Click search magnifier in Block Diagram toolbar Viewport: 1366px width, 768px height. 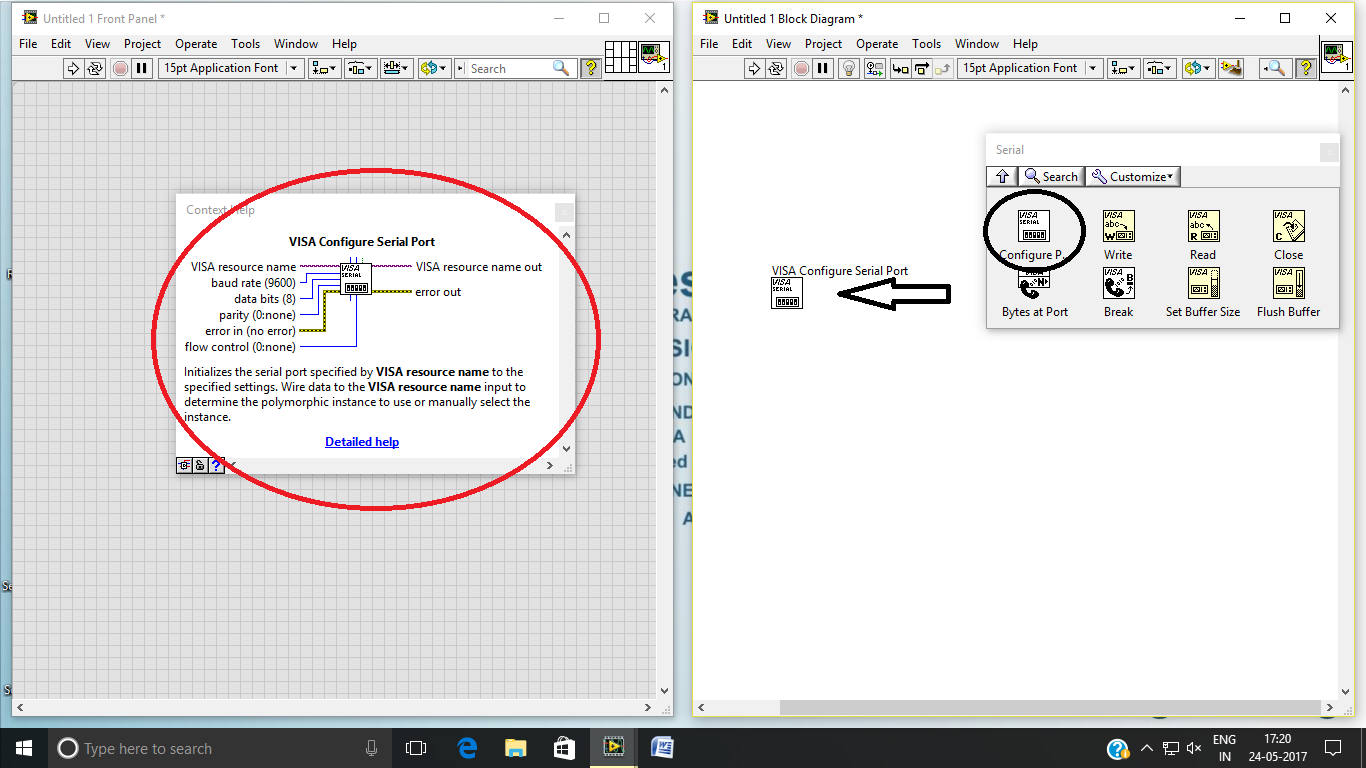click(x=1274, y=68)
